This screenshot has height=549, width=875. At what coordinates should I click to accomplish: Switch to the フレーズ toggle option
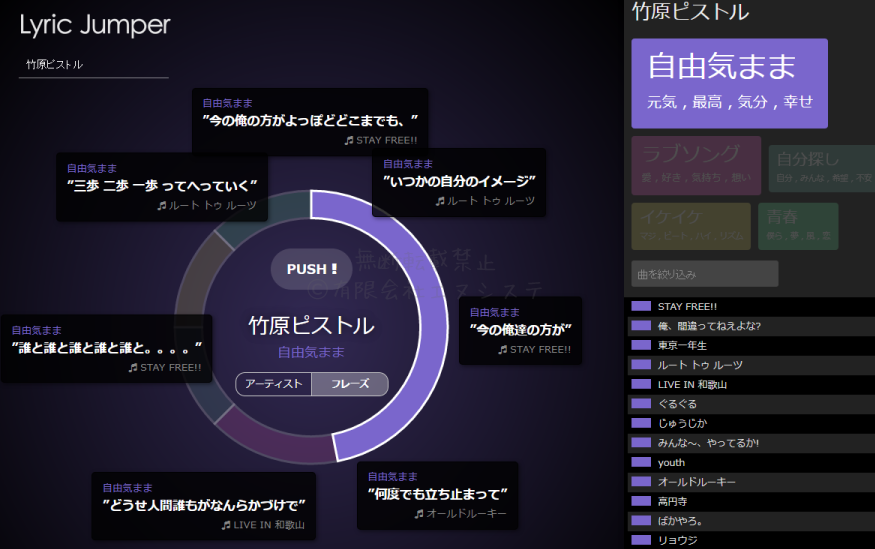tap(350, 384)
